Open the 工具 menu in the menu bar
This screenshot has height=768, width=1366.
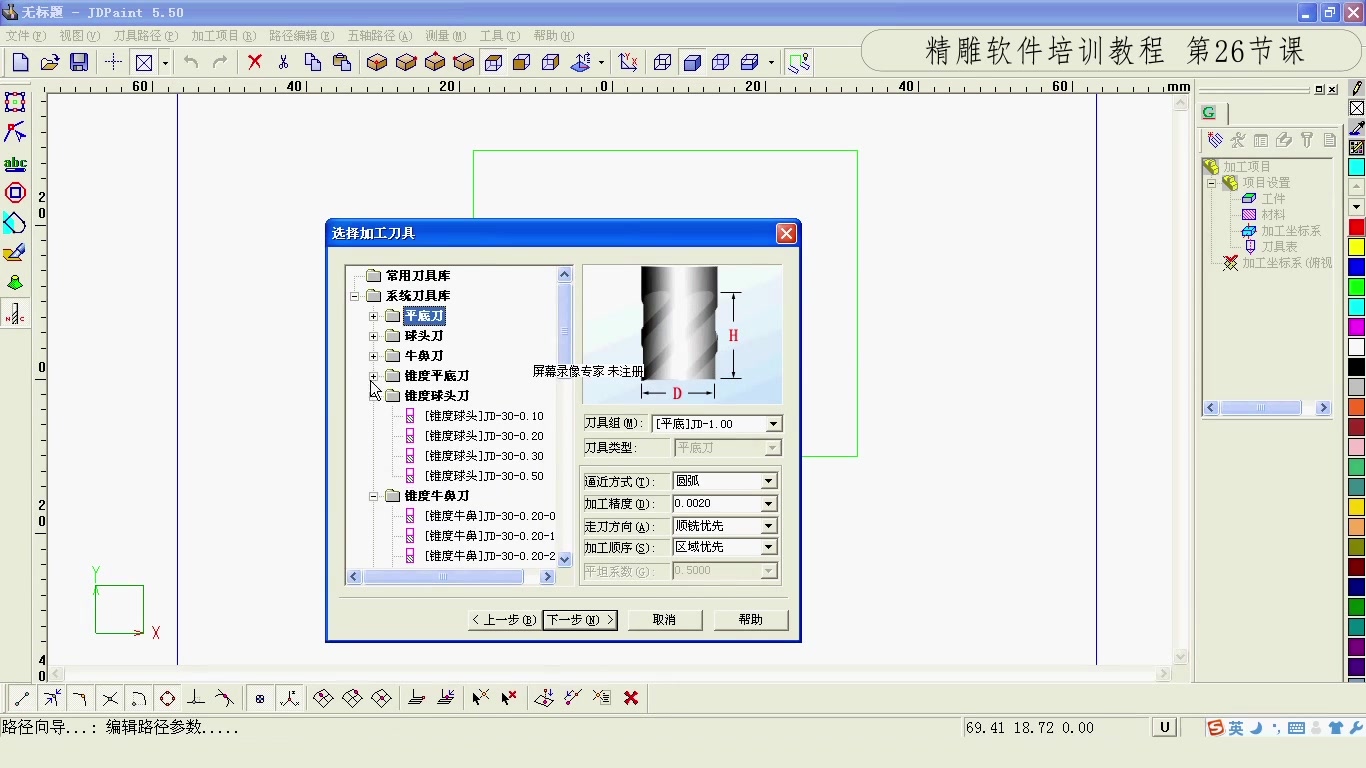point(498,35)
